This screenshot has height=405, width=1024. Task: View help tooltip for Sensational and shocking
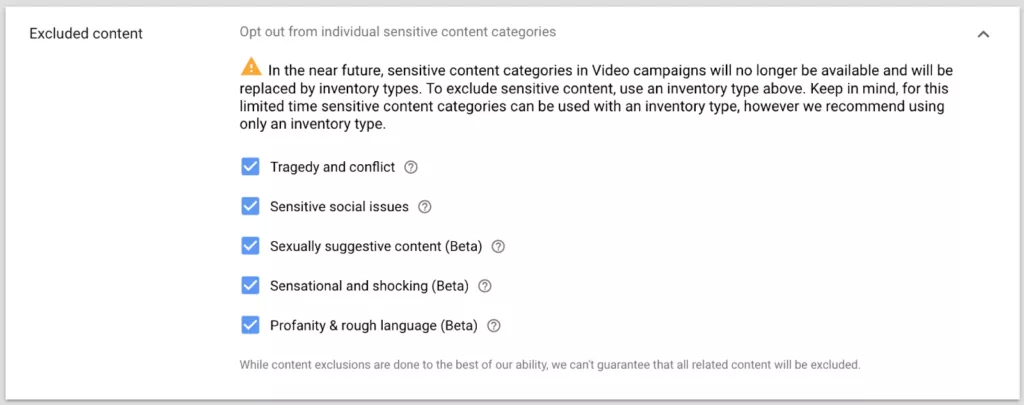(x=485, y=286)
